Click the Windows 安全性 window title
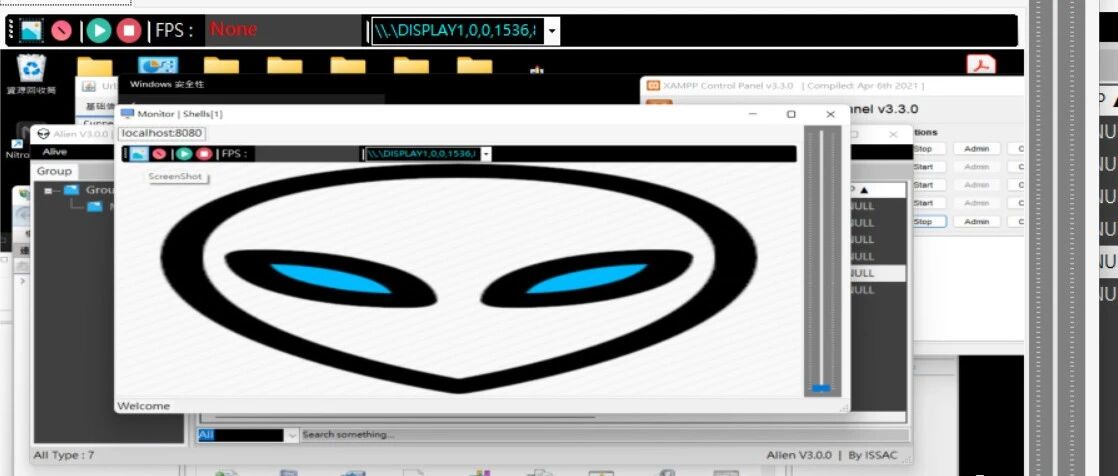This screenshot has width=1118, height=476. (x=167, y=85)
